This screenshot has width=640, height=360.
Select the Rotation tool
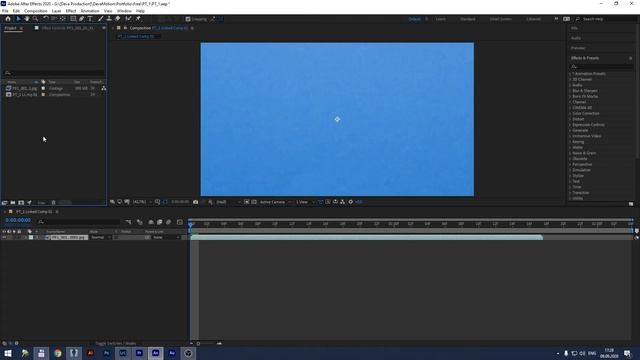[45, 19]
